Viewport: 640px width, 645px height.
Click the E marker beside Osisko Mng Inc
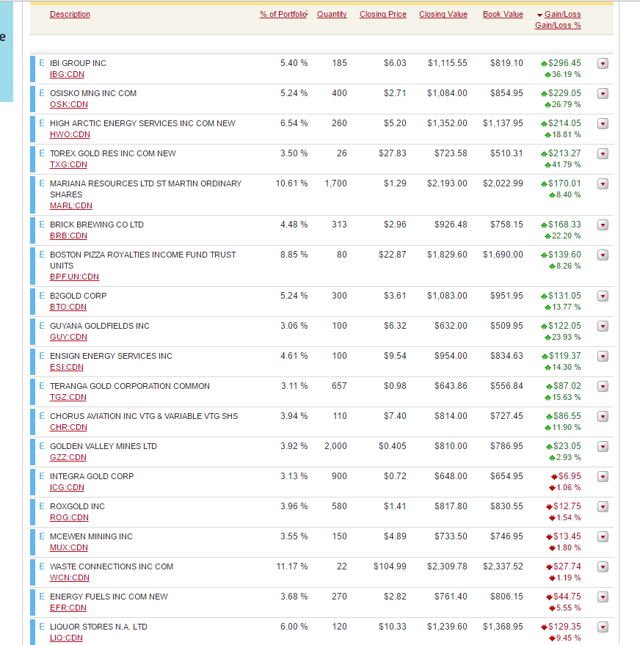click(x=42, y=93)
